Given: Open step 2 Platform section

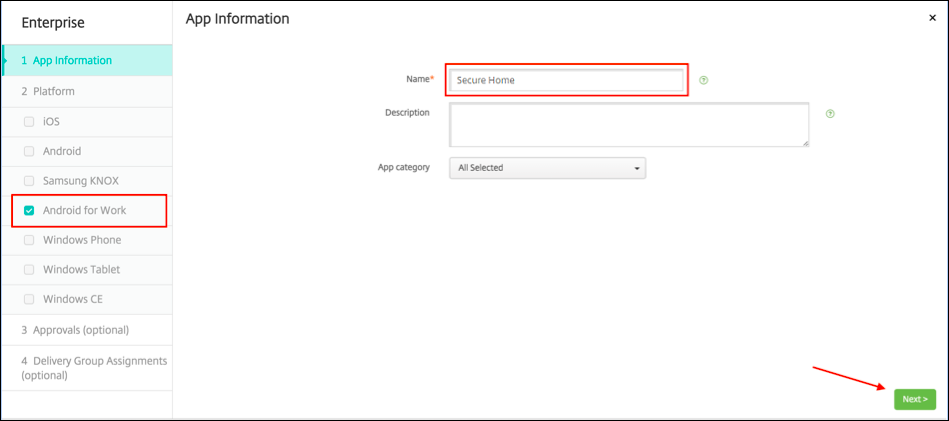Looking at the screenshot, I should tap(48, 91).
